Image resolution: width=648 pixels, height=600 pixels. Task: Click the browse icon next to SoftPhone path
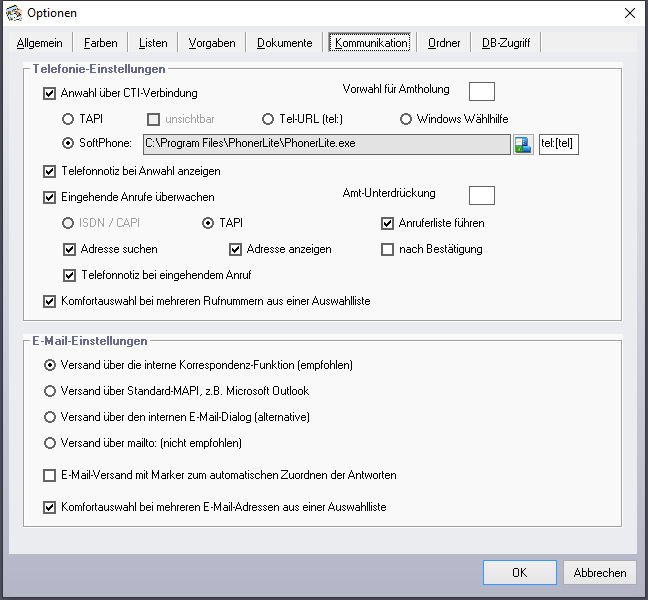click(523, 144)
